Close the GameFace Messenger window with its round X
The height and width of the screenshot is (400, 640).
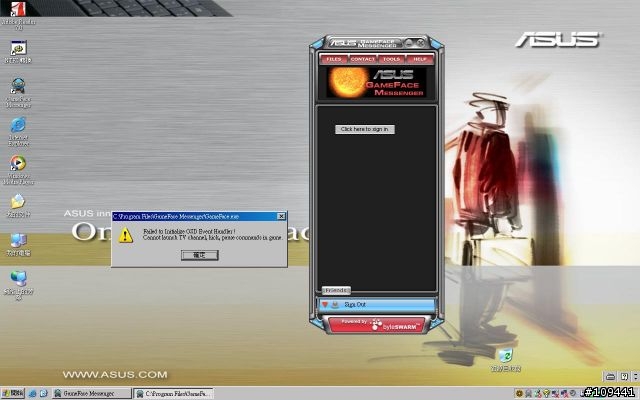[x=421, y=42]
